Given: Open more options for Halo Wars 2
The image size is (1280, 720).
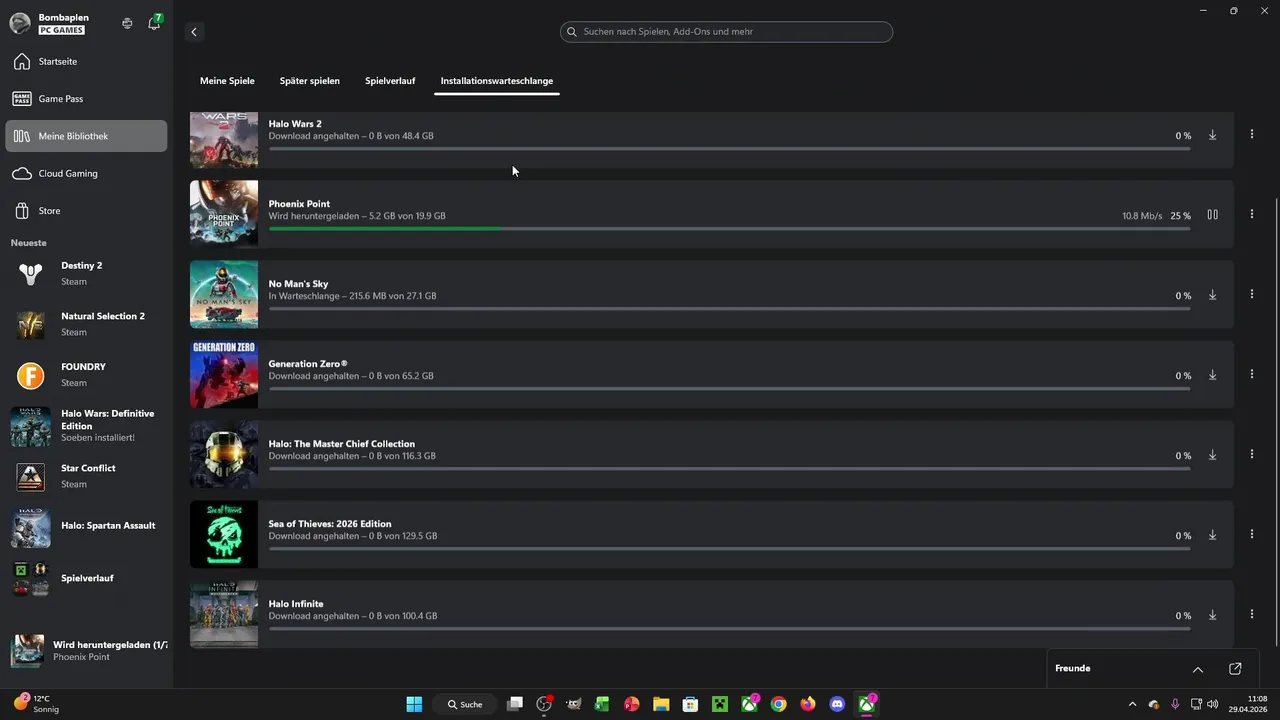Looking at the screenshot, I should point(1252,134).
